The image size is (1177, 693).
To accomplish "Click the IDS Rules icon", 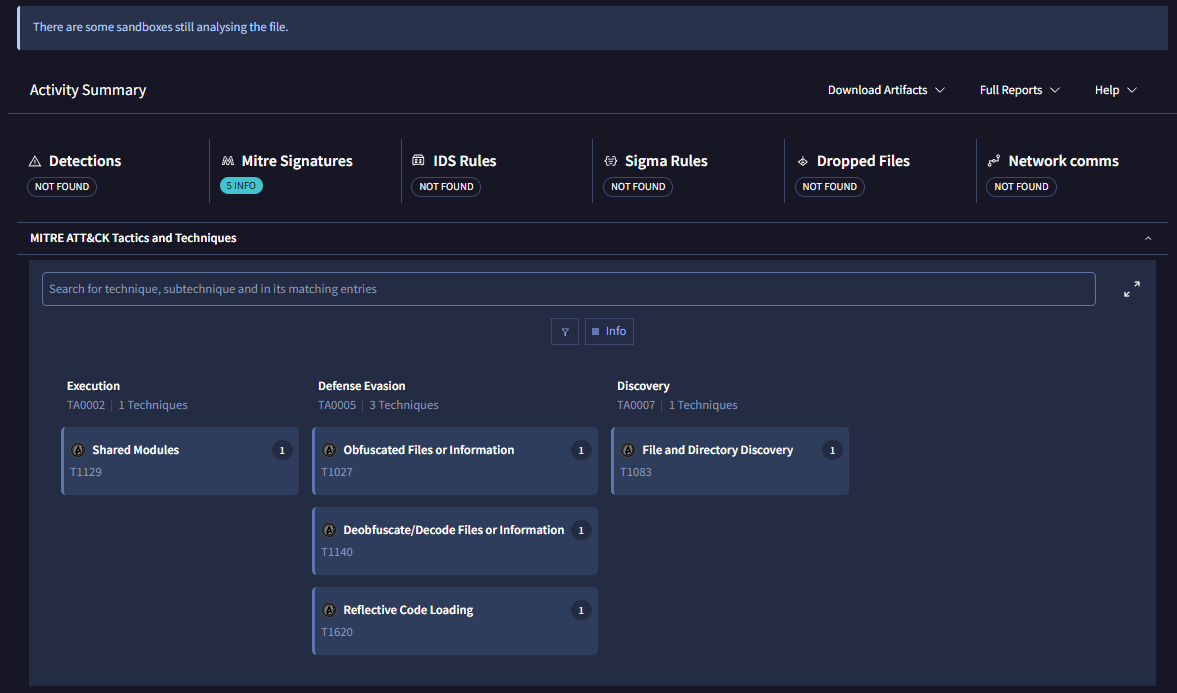I will [x=419, y=161].
